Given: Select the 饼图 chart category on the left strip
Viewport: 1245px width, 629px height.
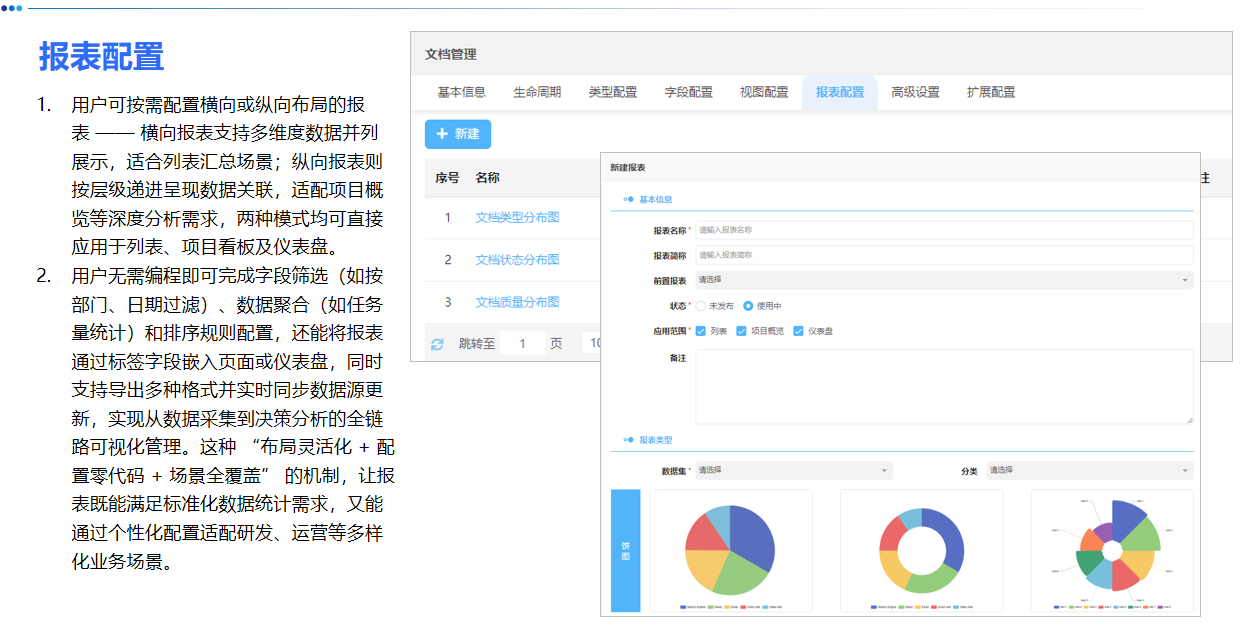Looking at the screenshot, I should pos(625,551).
